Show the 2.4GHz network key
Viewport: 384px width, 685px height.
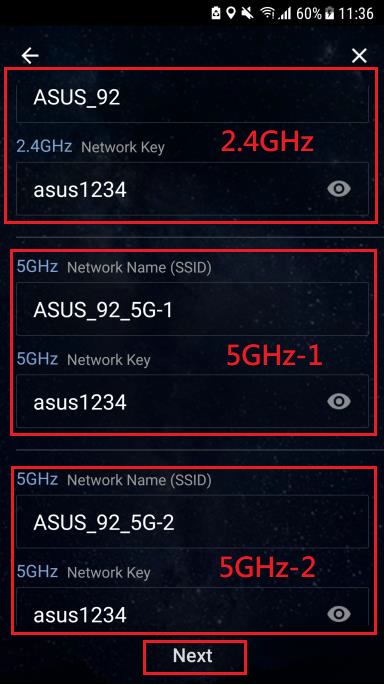[x=339, y=189]
